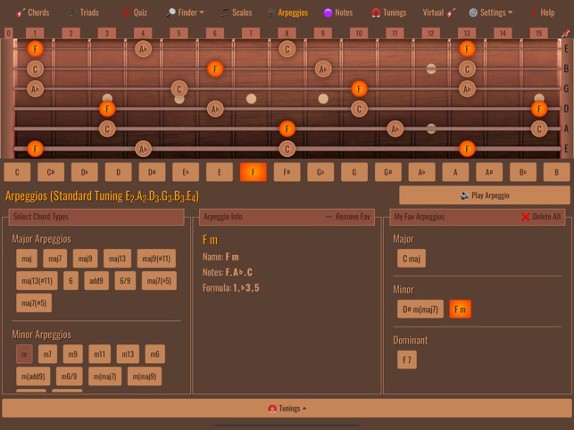Choose the maj9(#11) arpeggio type
The height and width of the screenshot is (430, 574).
(x=156, y=259)
